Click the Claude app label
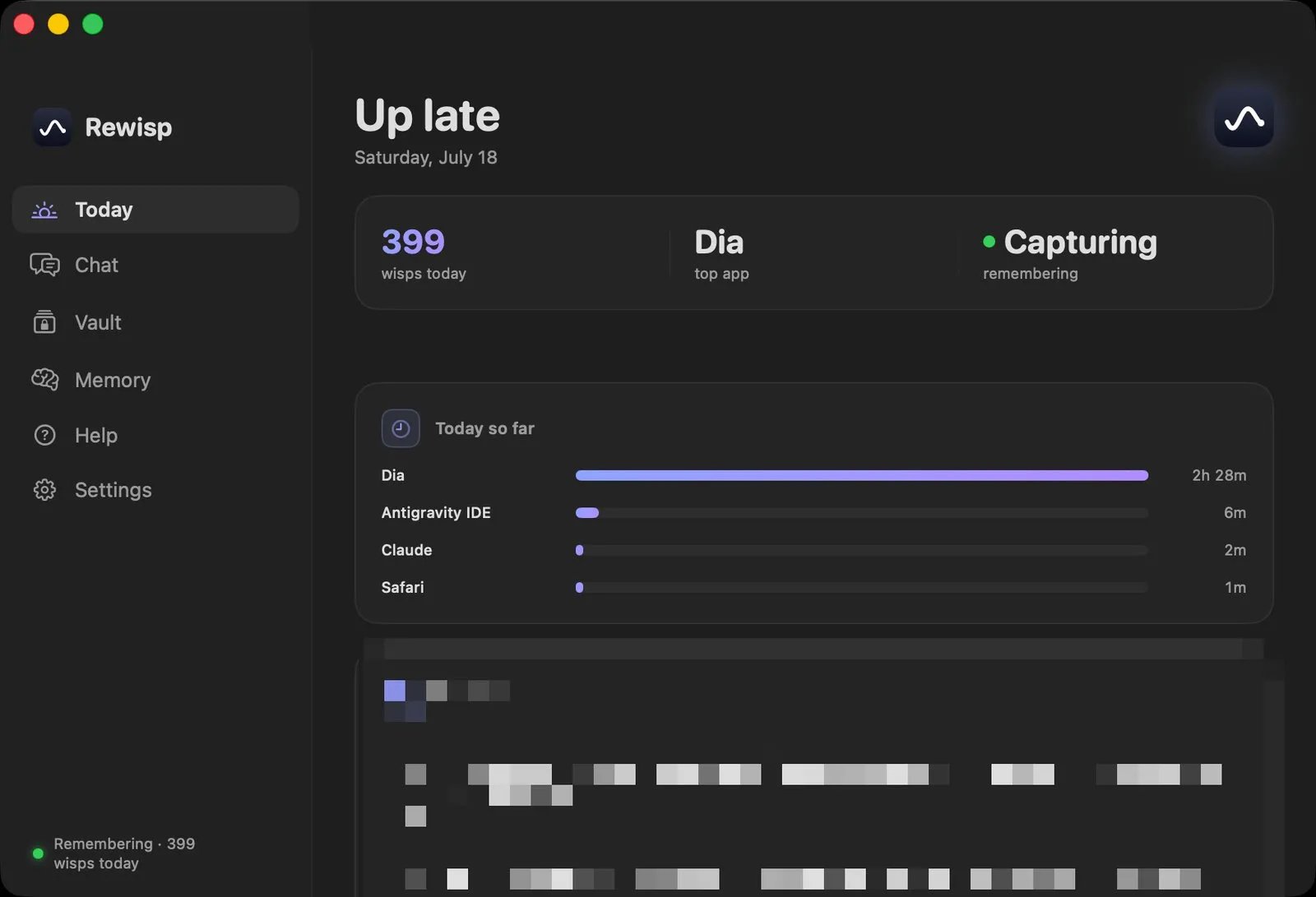The image size is (1316, 897). 406,550
